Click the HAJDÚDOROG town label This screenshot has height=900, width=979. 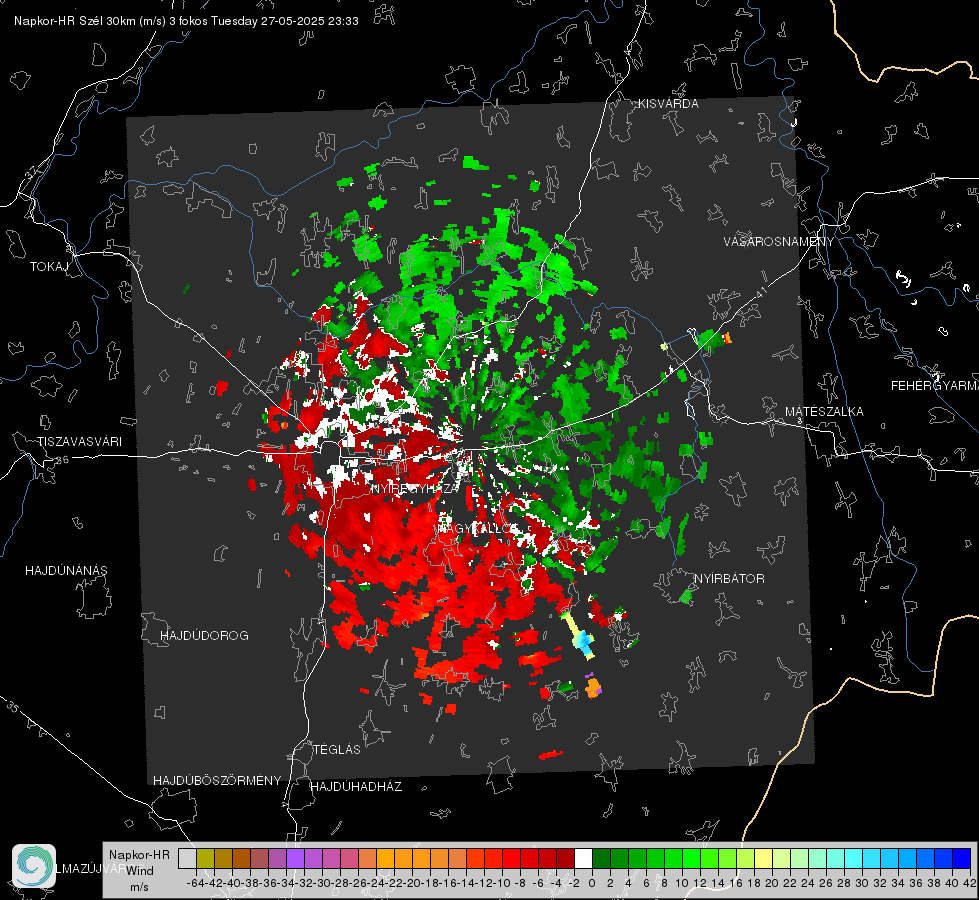coord(204,636)
